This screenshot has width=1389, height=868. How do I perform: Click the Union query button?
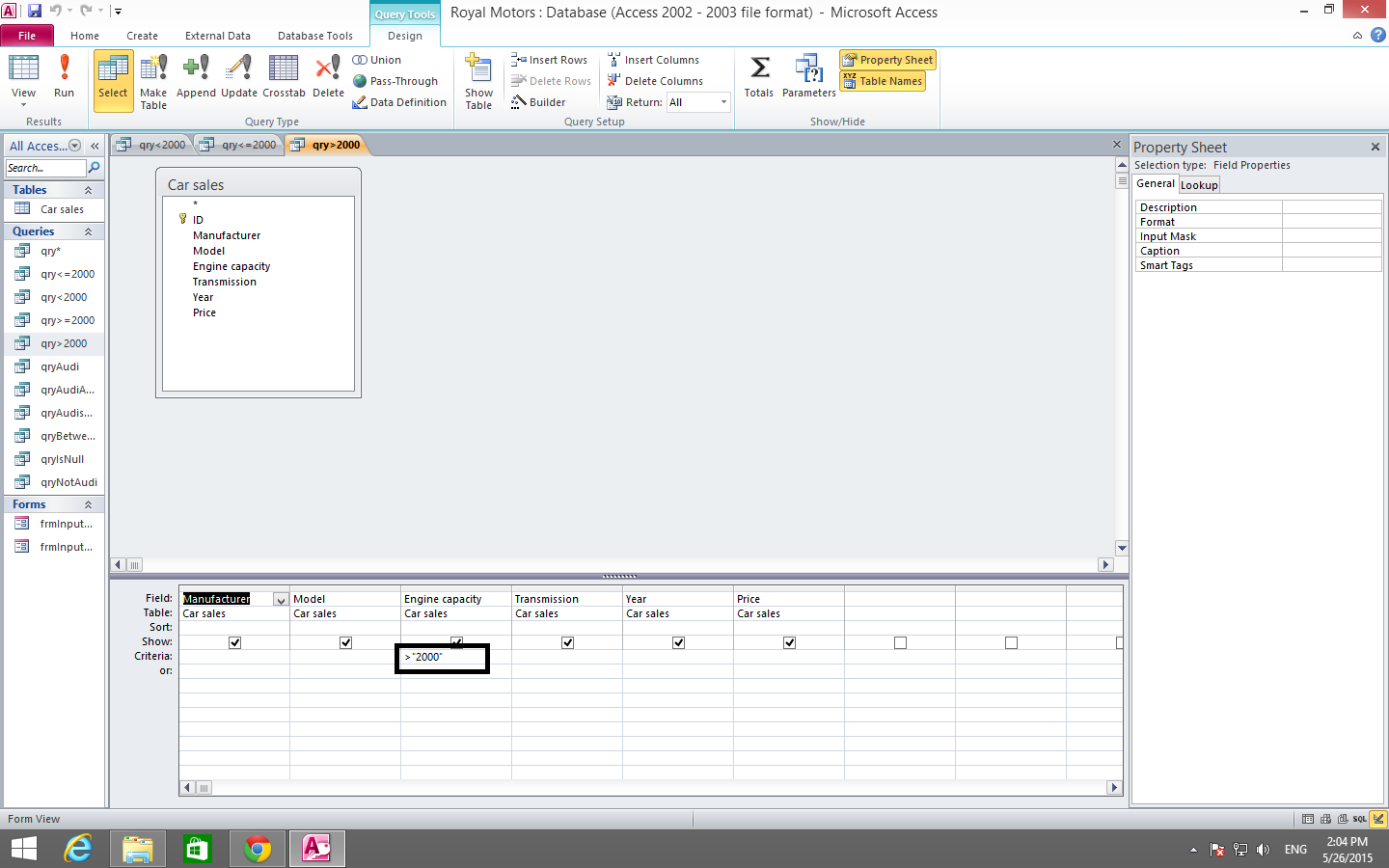(x=377, y=60)
